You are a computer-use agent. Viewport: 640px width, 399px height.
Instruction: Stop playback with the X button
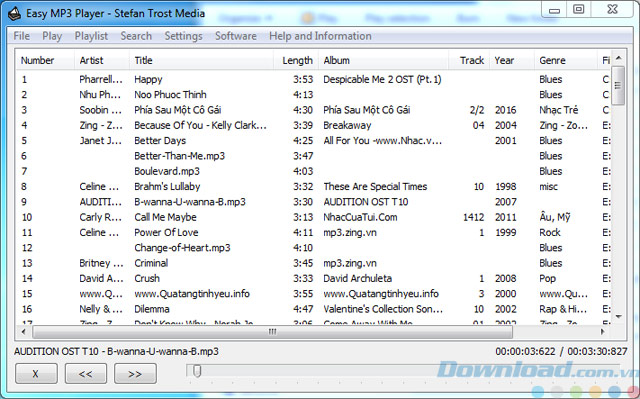coord(36,373)
